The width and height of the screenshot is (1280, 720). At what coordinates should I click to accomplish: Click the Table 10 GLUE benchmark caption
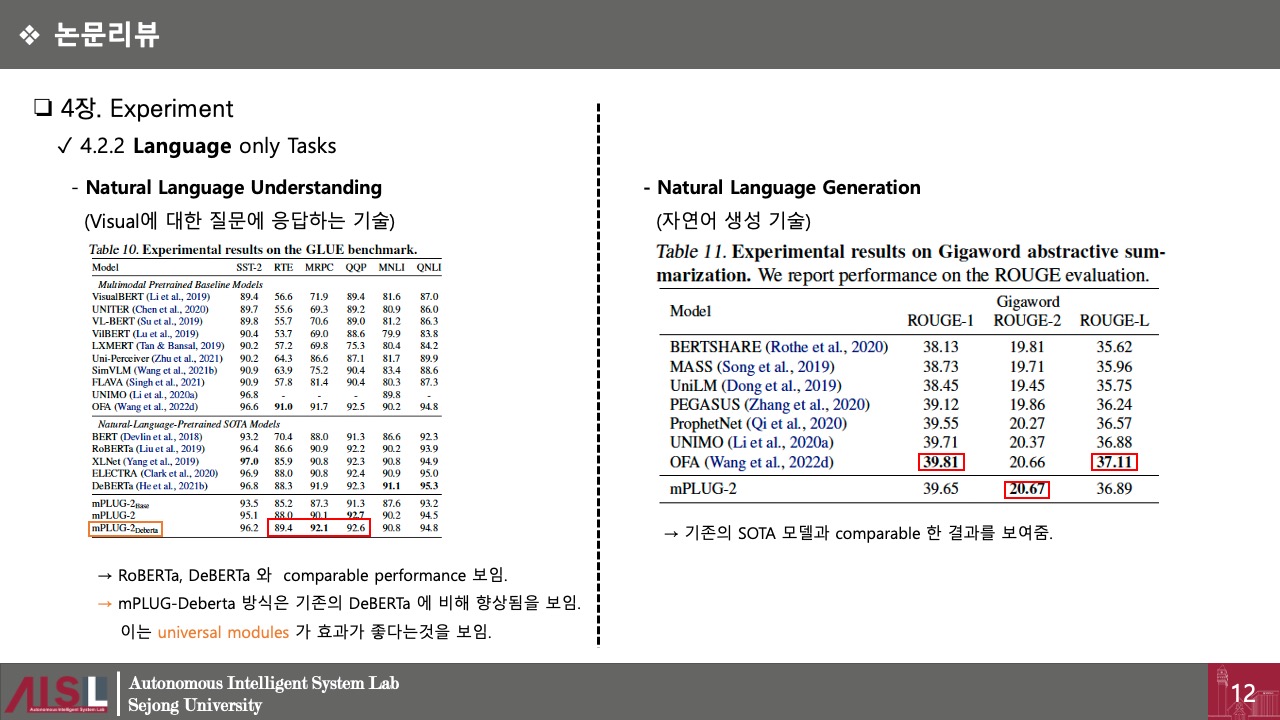click(x=253, y=250)
